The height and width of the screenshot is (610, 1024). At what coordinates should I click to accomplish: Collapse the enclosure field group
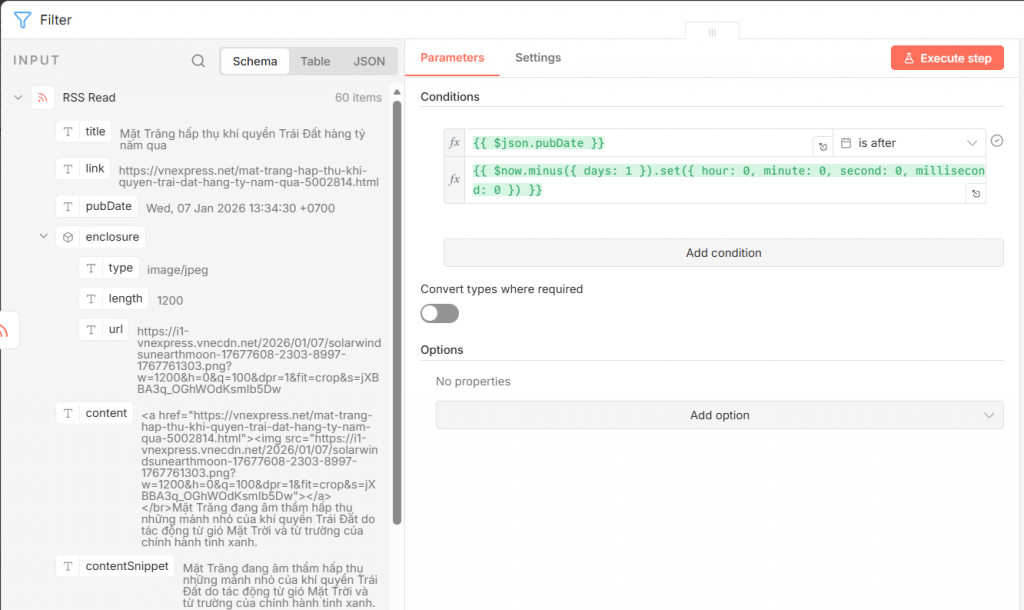[x=44, y=237]
